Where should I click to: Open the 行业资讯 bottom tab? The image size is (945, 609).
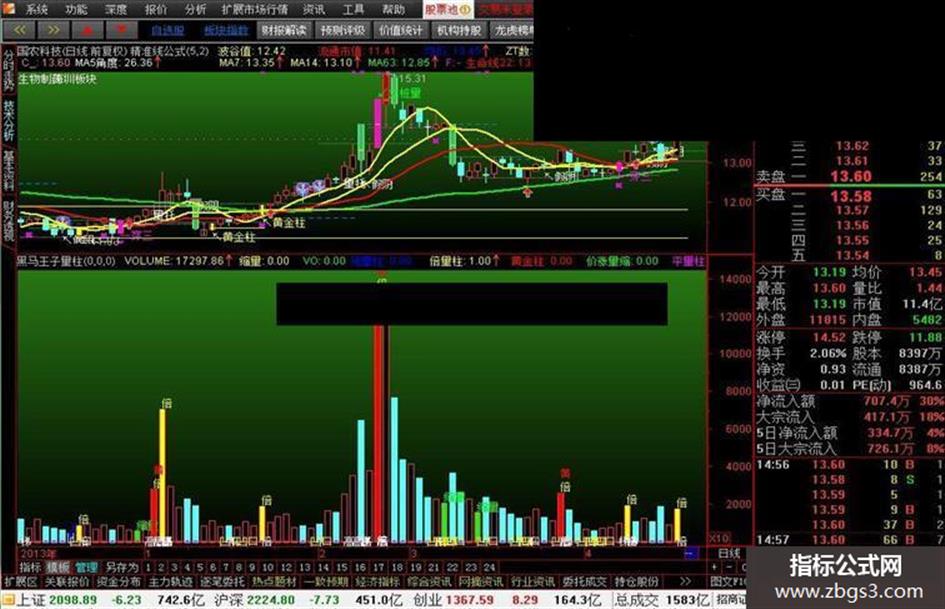pyautogui.click(x=533, y=582)
